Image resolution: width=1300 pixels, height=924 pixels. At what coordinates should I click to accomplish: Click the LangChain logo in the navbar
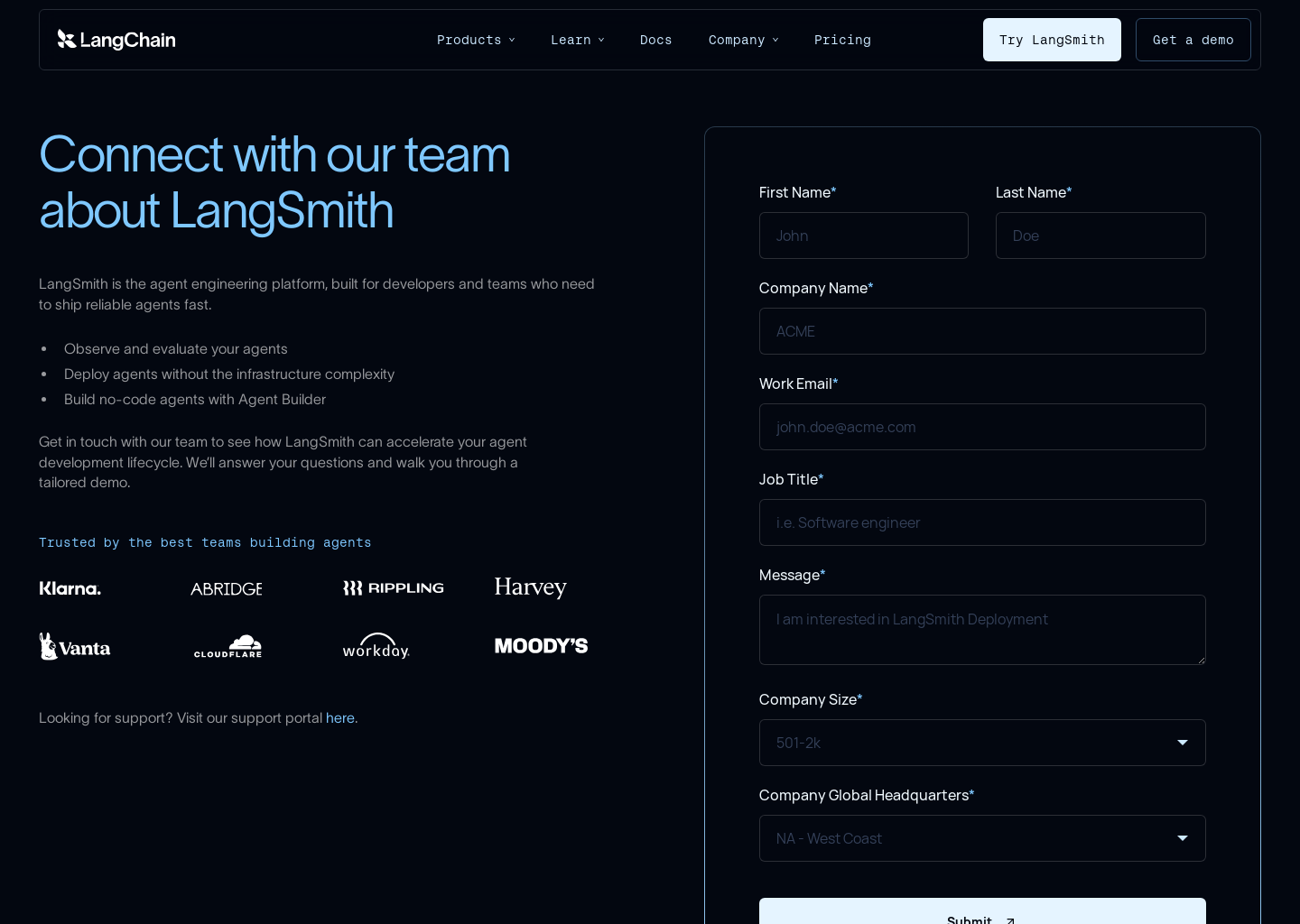coord(116,40)
